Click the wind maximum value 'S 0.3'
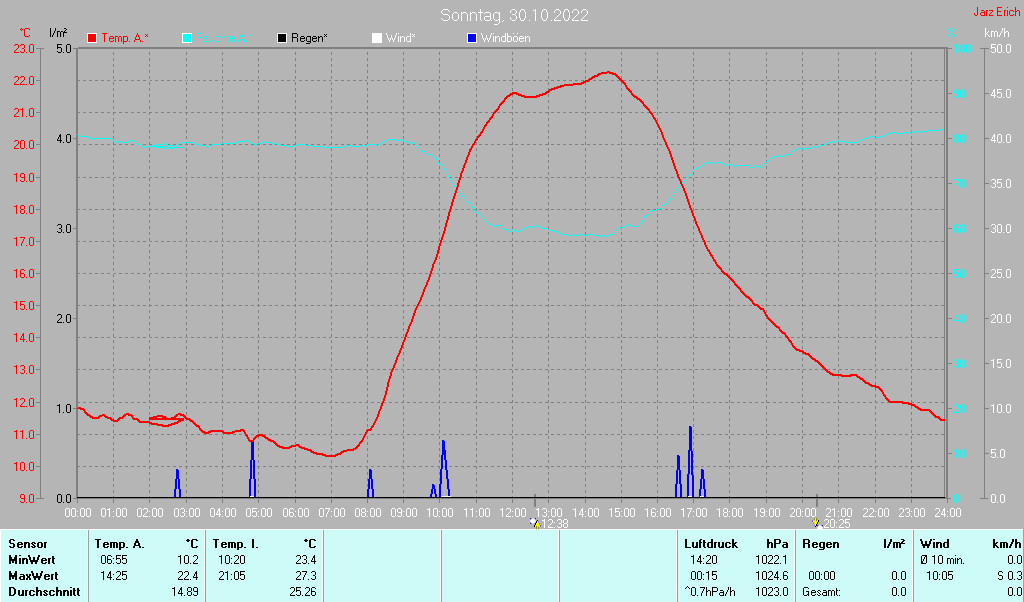Image resolution: width=1024 pixels, height=602 pixels. (x=1010, y=577)
